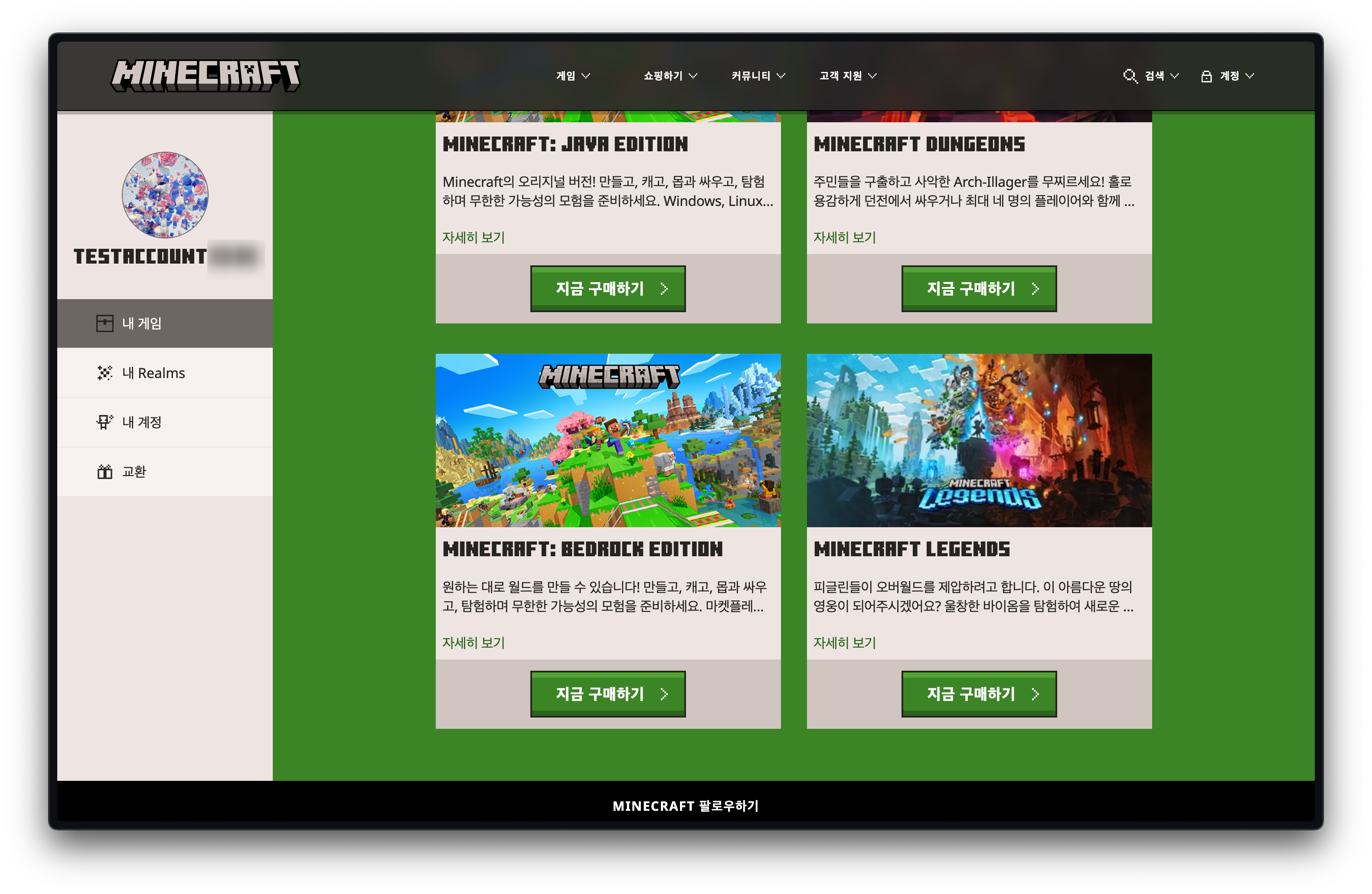Buy Minecraft: Java Edition now
The height and width of the screenshot is (894, 1372).
[608, 289]
